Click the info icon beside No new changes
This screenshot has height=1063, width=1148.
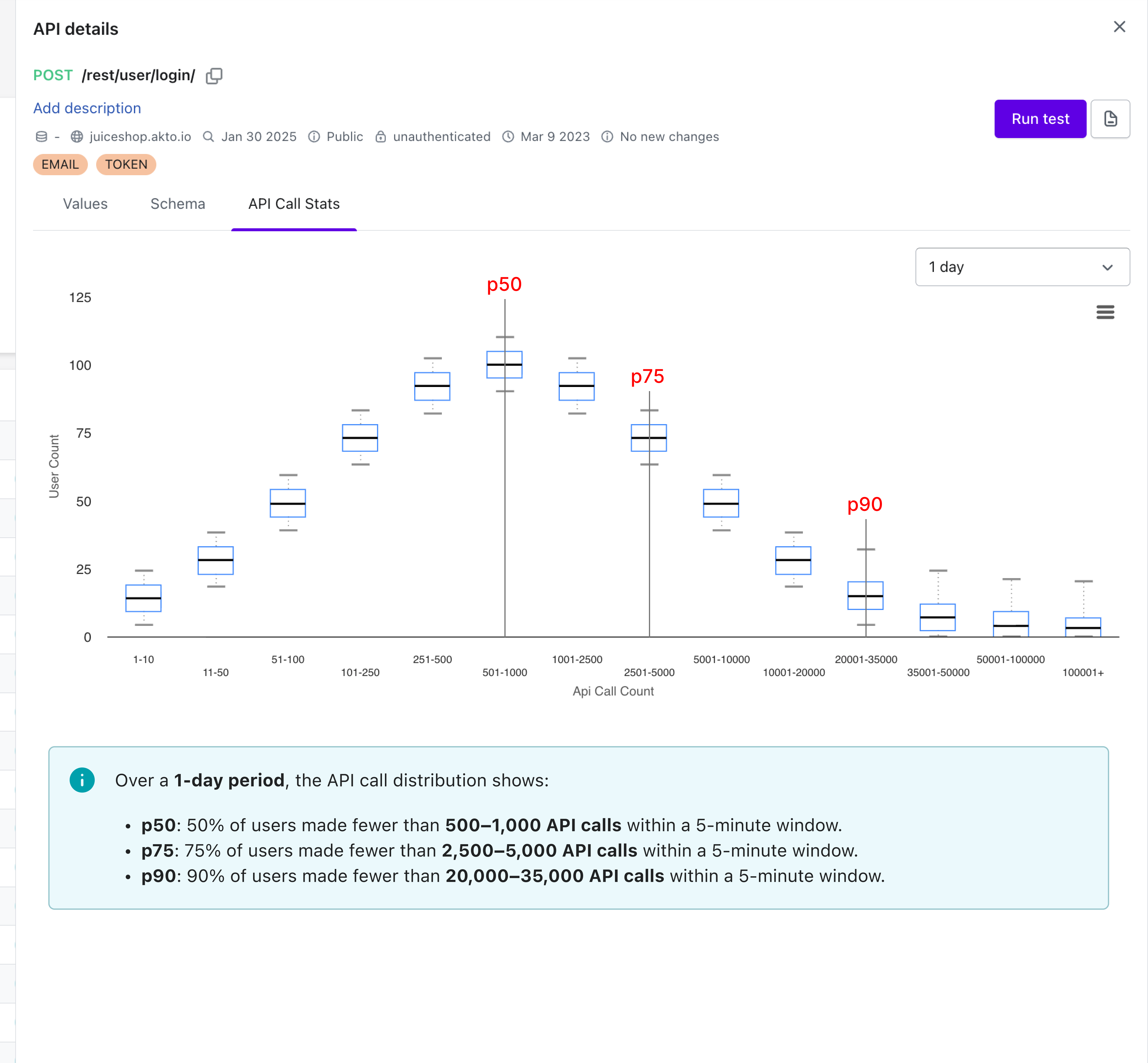pos(607,137)
